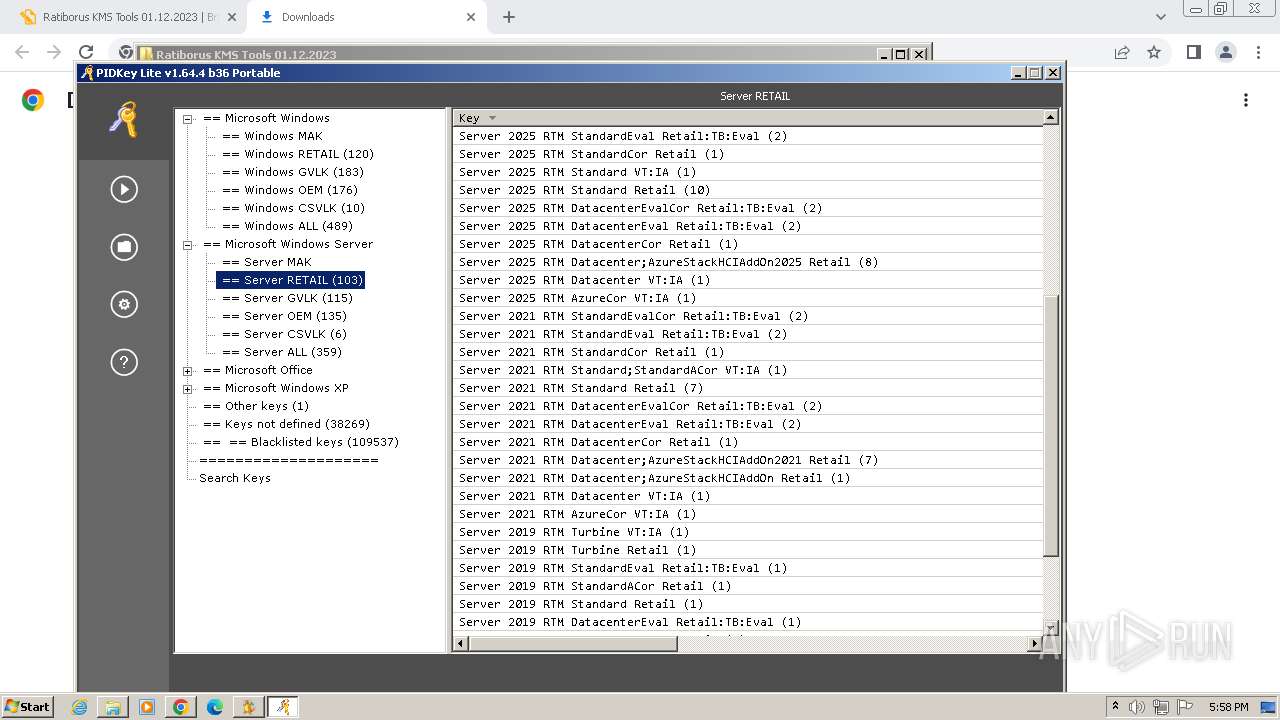Image resolution: width=1280 pixels, height=720 pixels.
Task: Select Microsoft Office root label
Action: pyautogui.click(x=258, y=370)
